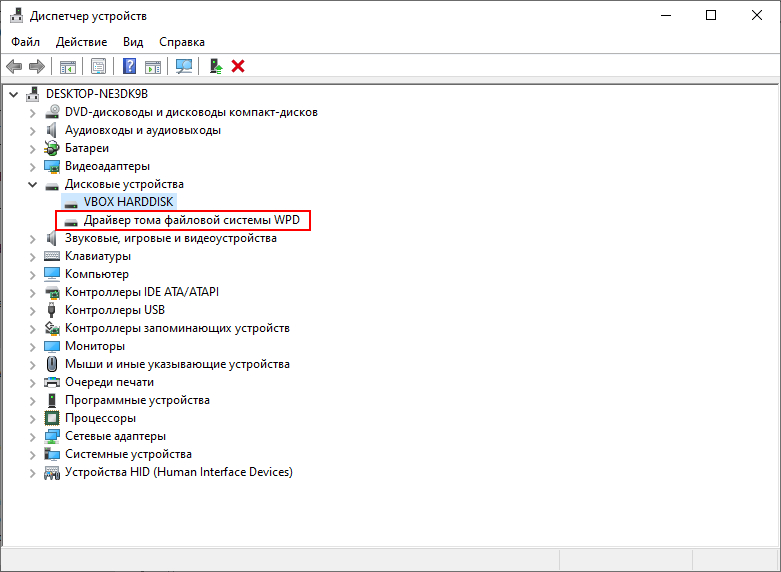Select the Клавиатуры category label
This screenshot has height=572, width=781.
[98, 256]
